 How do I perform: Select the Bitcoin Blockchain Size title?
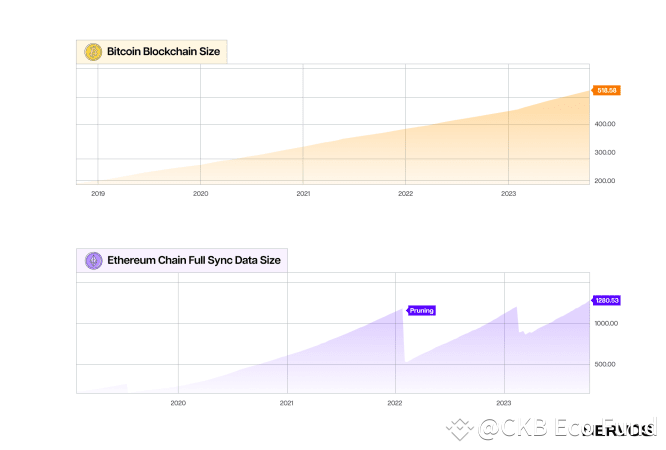click(163, 52)
